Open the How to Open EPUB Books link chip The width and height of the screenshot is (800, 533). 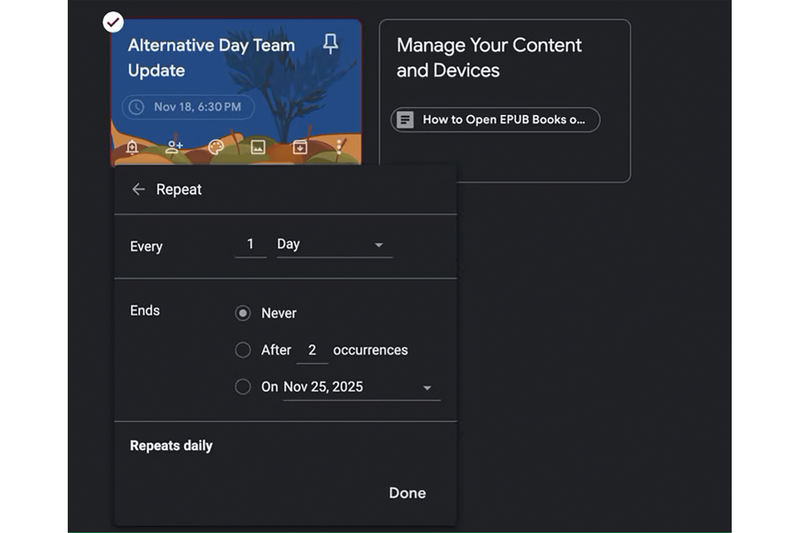[x=495, y=120]
